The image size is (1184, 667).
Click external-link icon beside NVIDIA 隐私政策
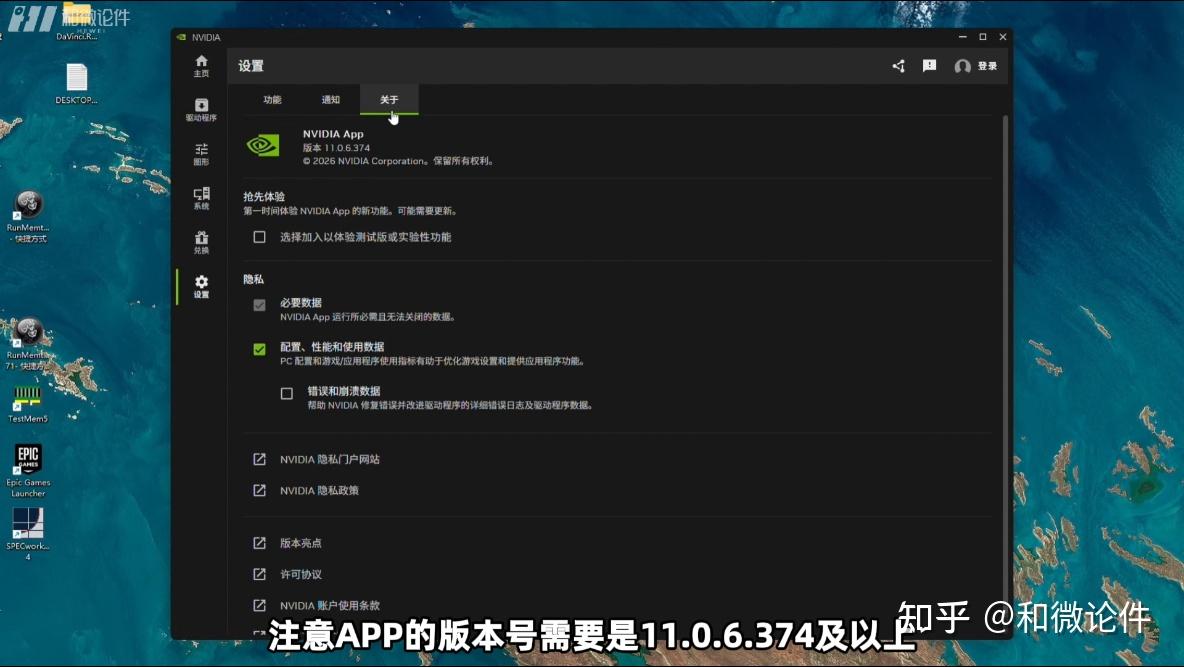(259, 490)
